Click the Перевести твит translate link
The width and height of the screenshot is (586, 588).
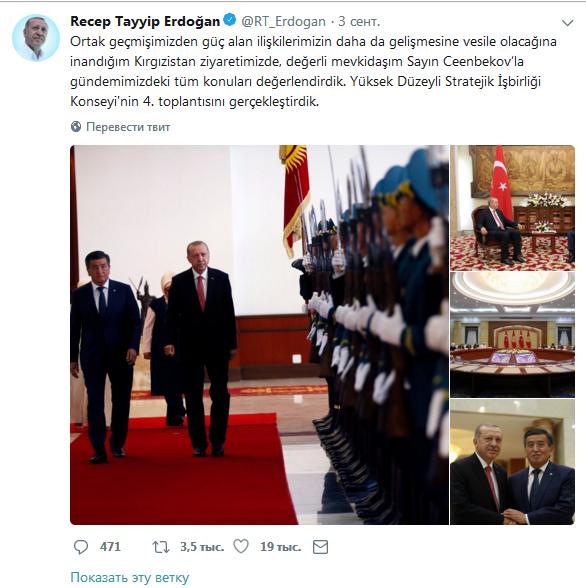[128, 127]
